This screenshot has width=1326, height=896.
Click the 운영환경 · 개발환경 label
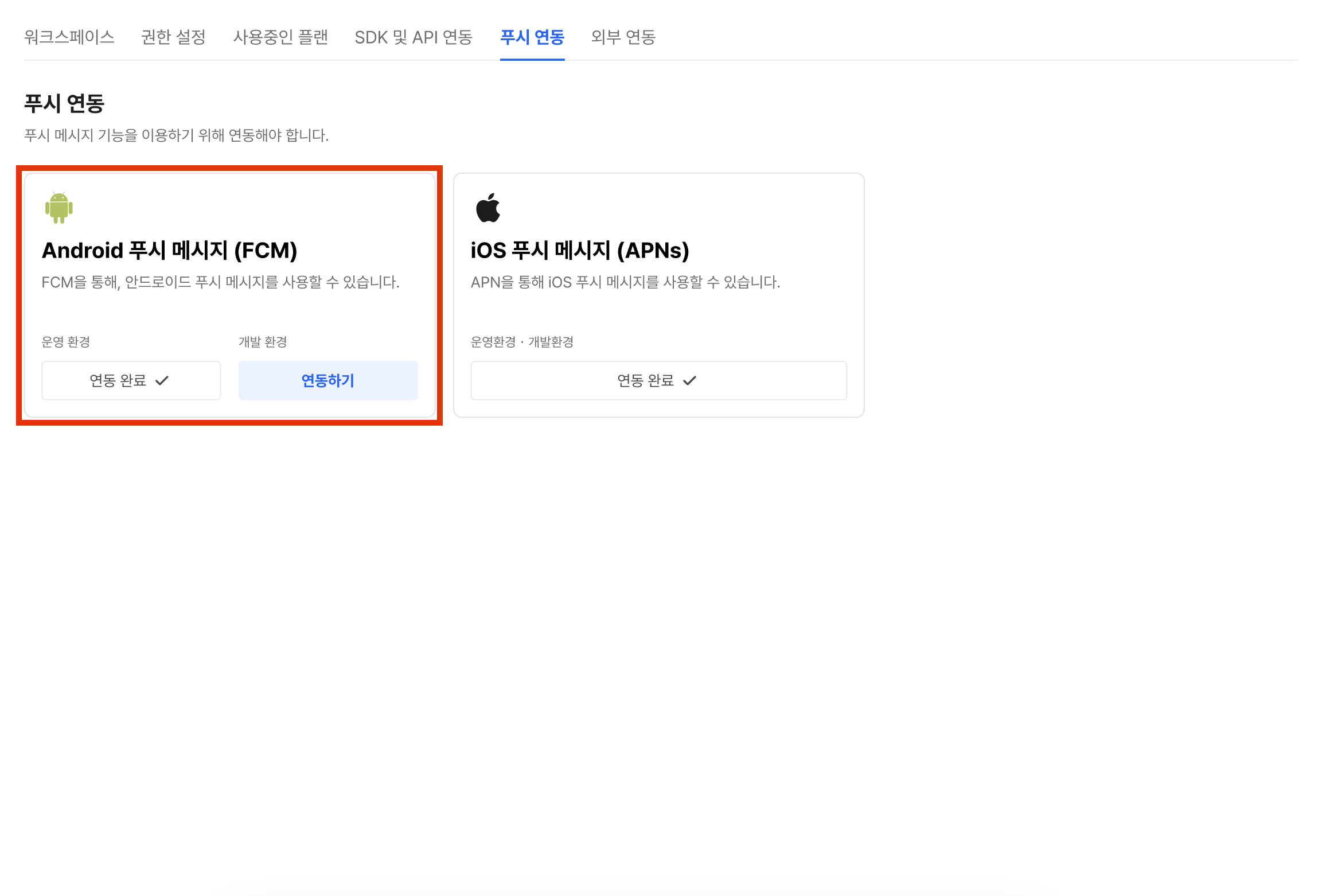click(522, 342)
